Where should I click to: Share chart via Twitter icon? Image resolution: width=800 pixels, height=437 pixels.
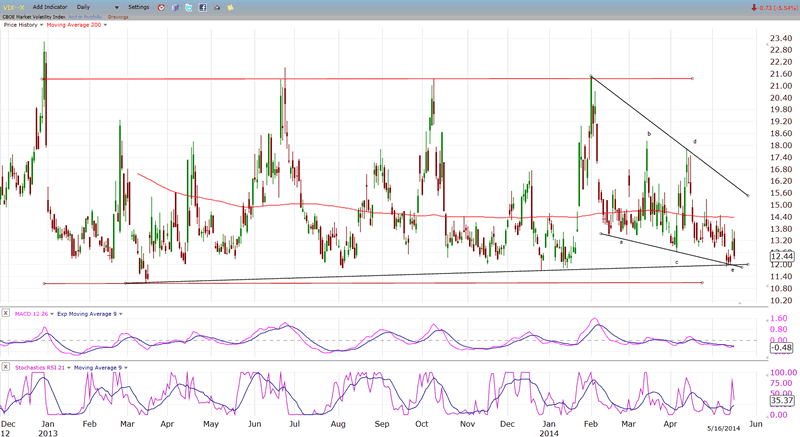click(189, 7)
